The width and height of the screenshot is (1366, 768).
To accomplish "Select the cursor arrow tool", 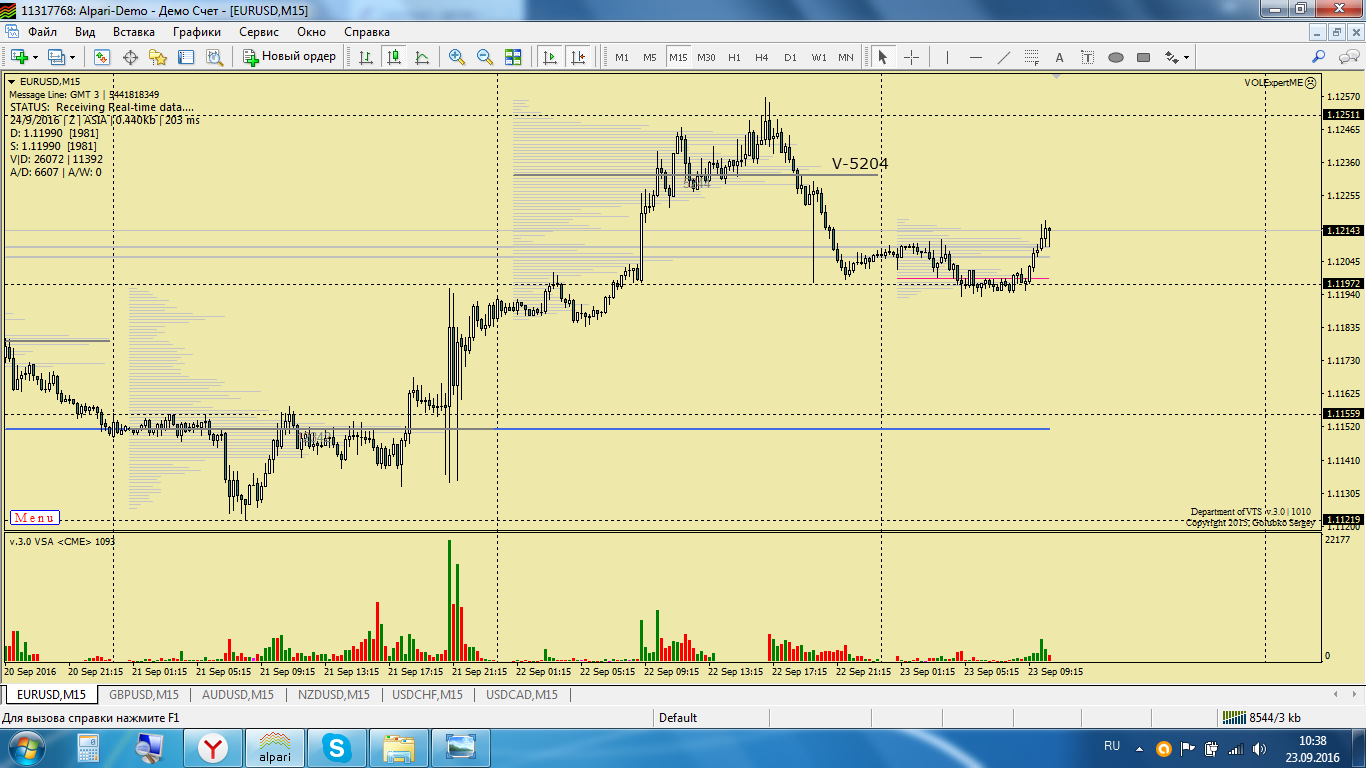I will 883,57.
